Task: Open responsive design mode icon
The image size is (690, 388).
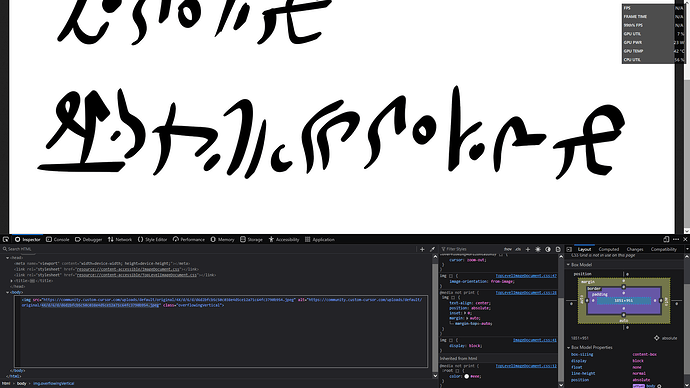Action: [666, 239]
